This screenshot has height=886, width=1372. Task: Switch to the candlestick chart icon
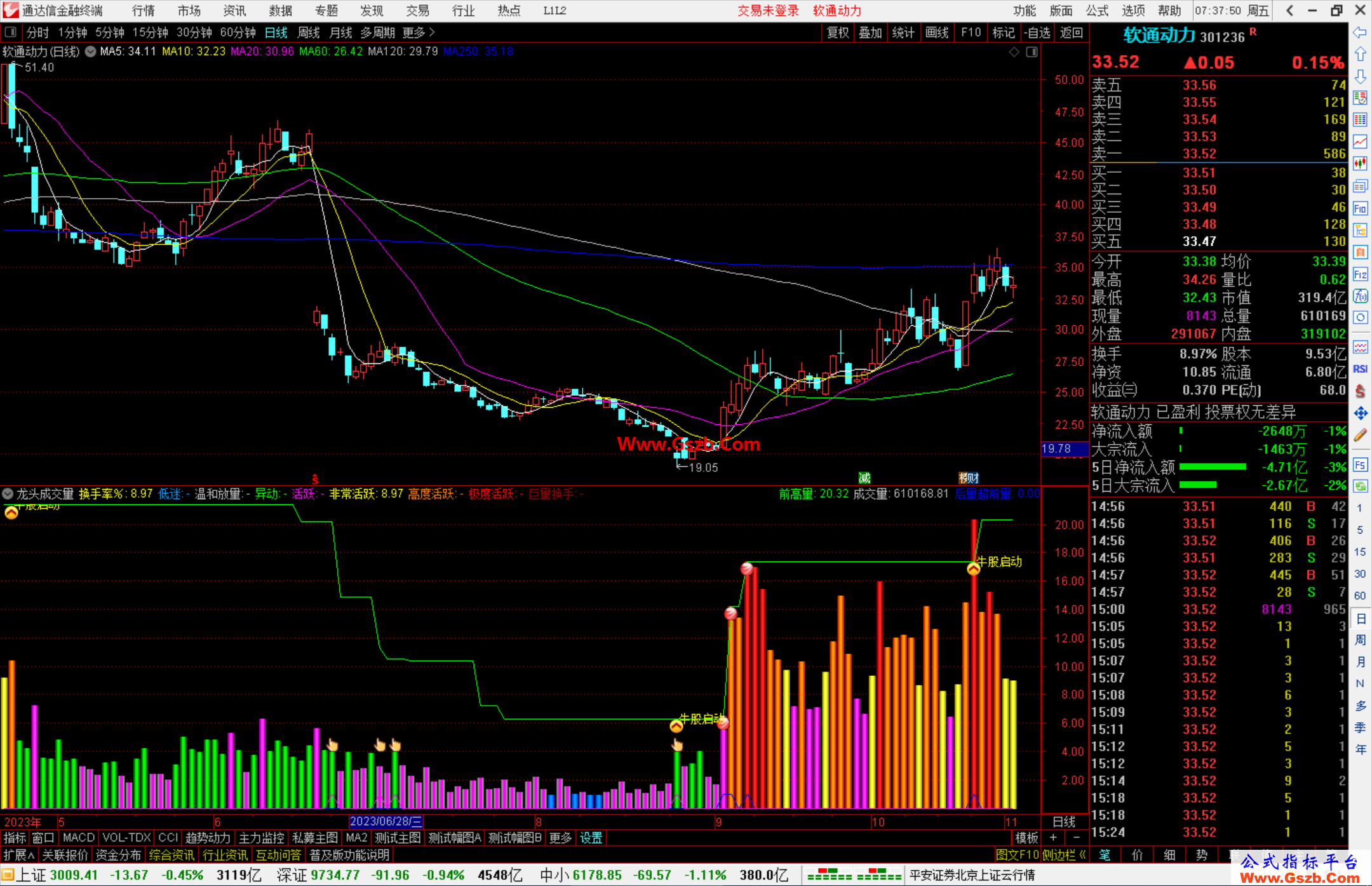click(1360, 164)
